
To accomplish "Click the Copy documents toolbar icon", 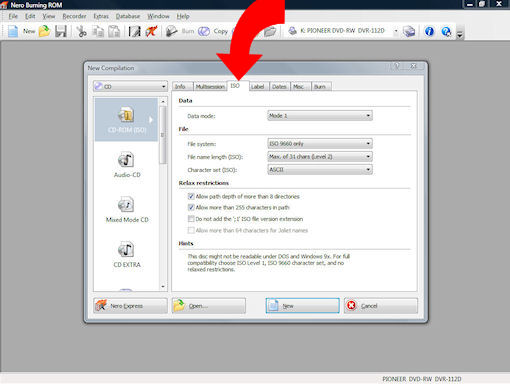I will point(98,31).
